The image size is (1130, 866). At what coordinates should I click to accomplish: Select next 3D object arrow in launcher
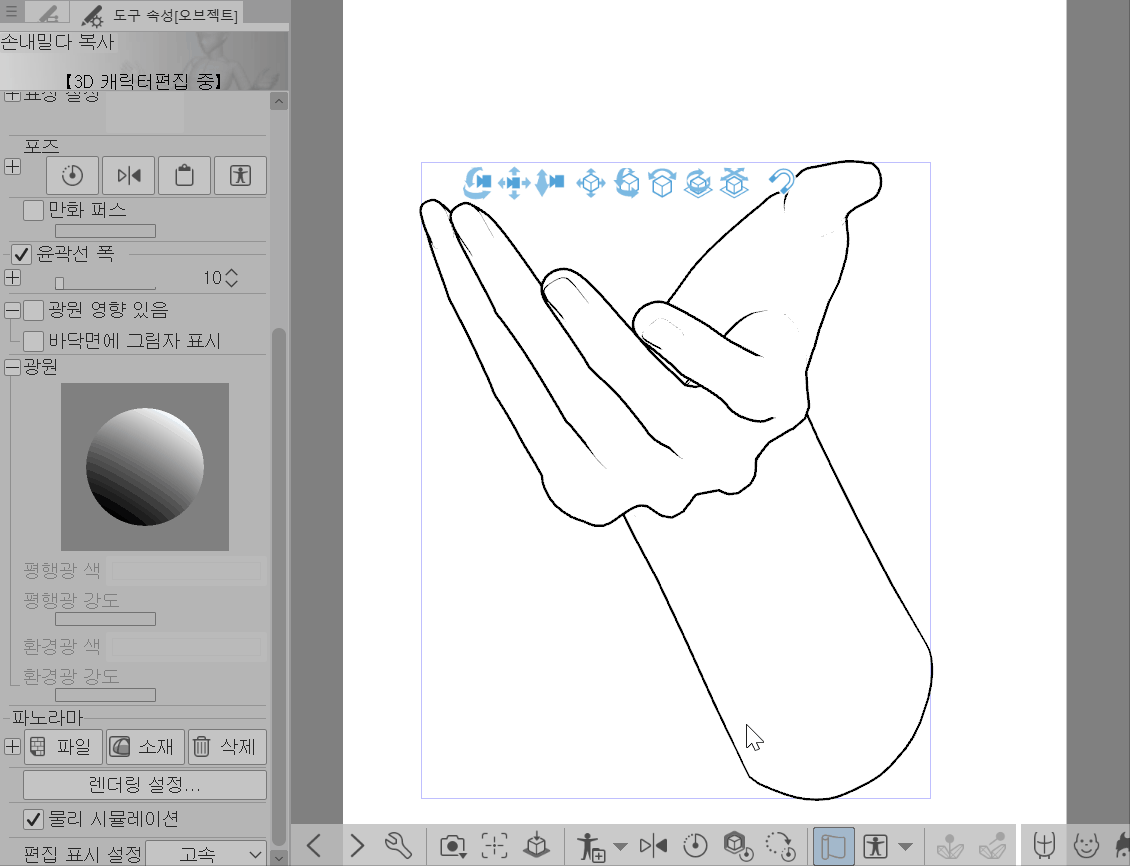[x=357, y=844]
